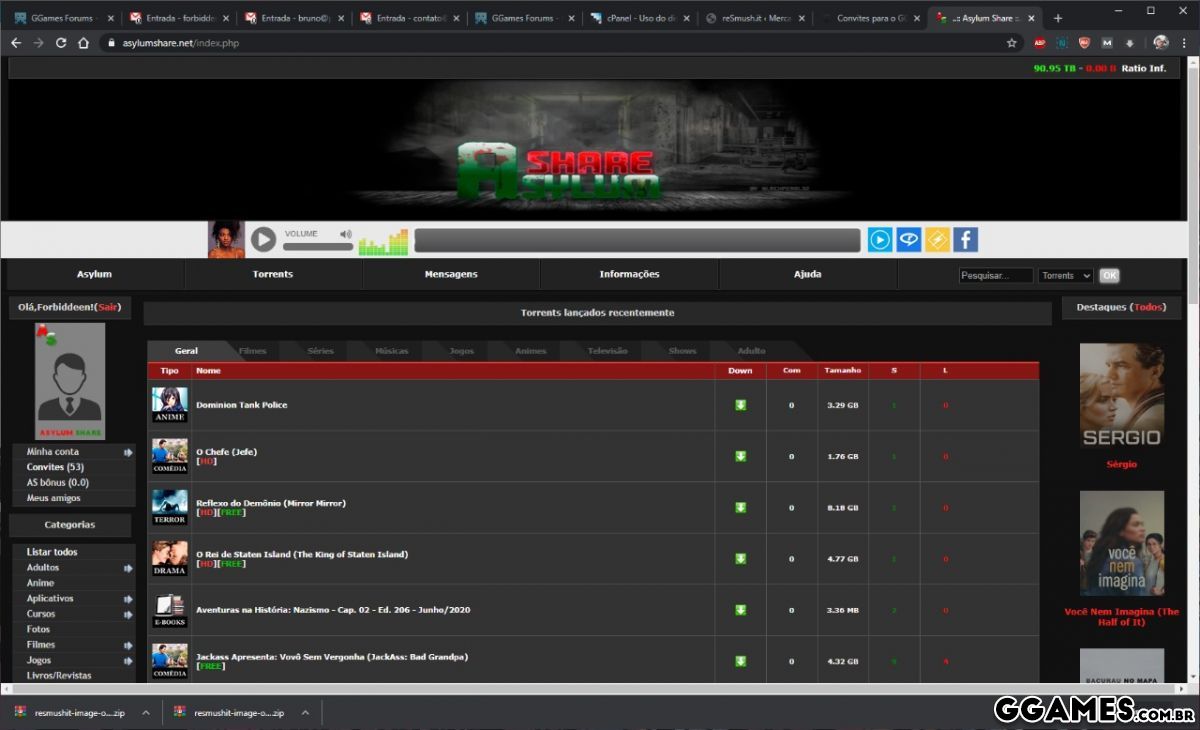Click green download arrow for O Chefe (Jefe)
Image resolution: width=1200 pixels, height=730 pixels.
click(x=740, y=456)
